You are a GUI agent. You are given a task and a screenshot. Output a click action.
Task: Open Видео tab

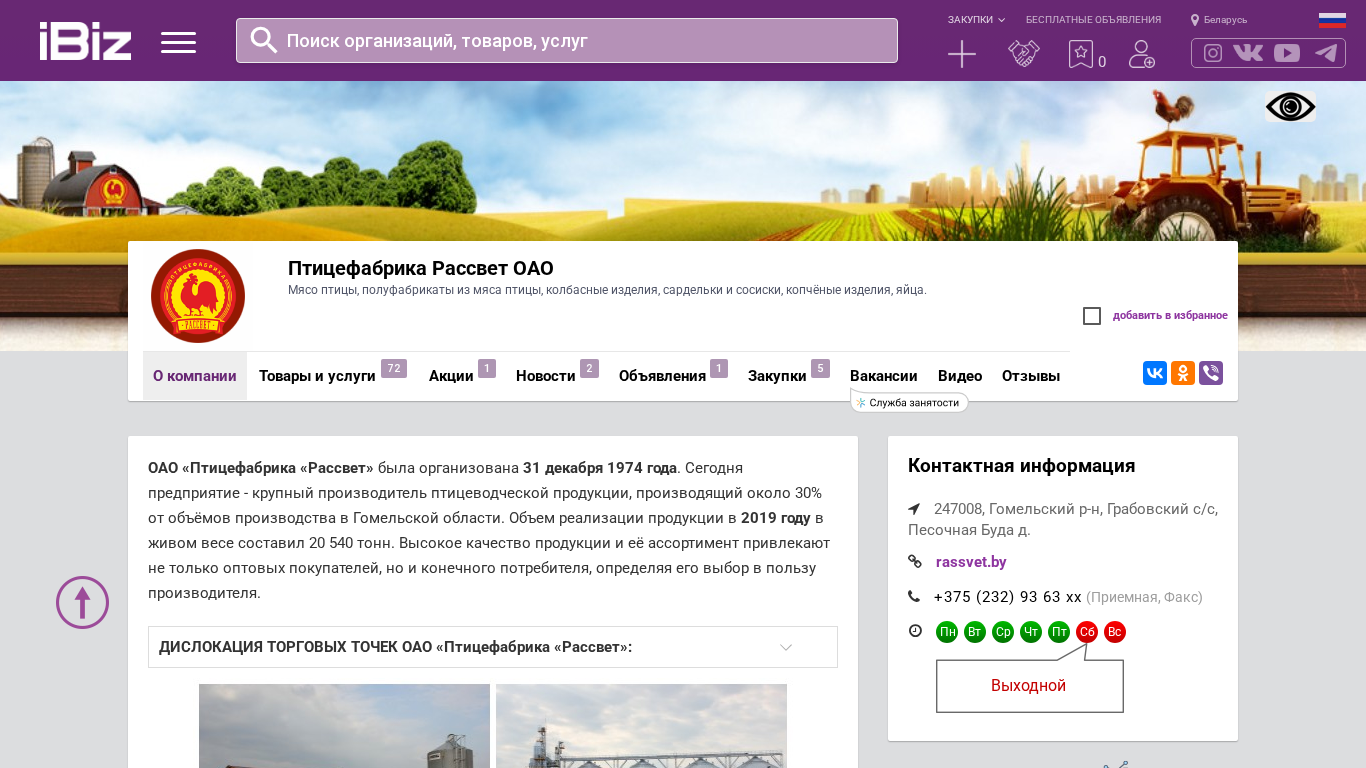click(960, 376)
